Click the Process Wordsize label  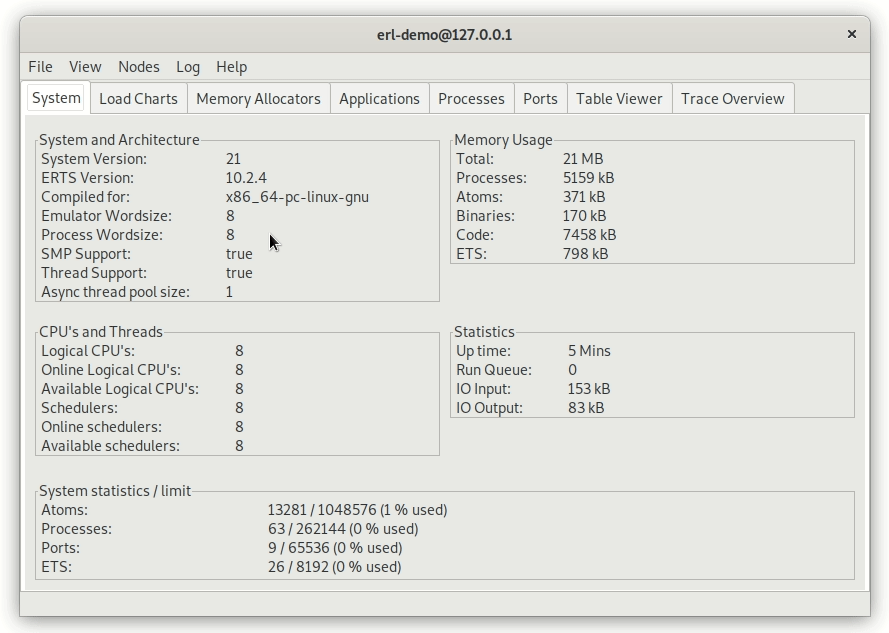coord(102,235)
